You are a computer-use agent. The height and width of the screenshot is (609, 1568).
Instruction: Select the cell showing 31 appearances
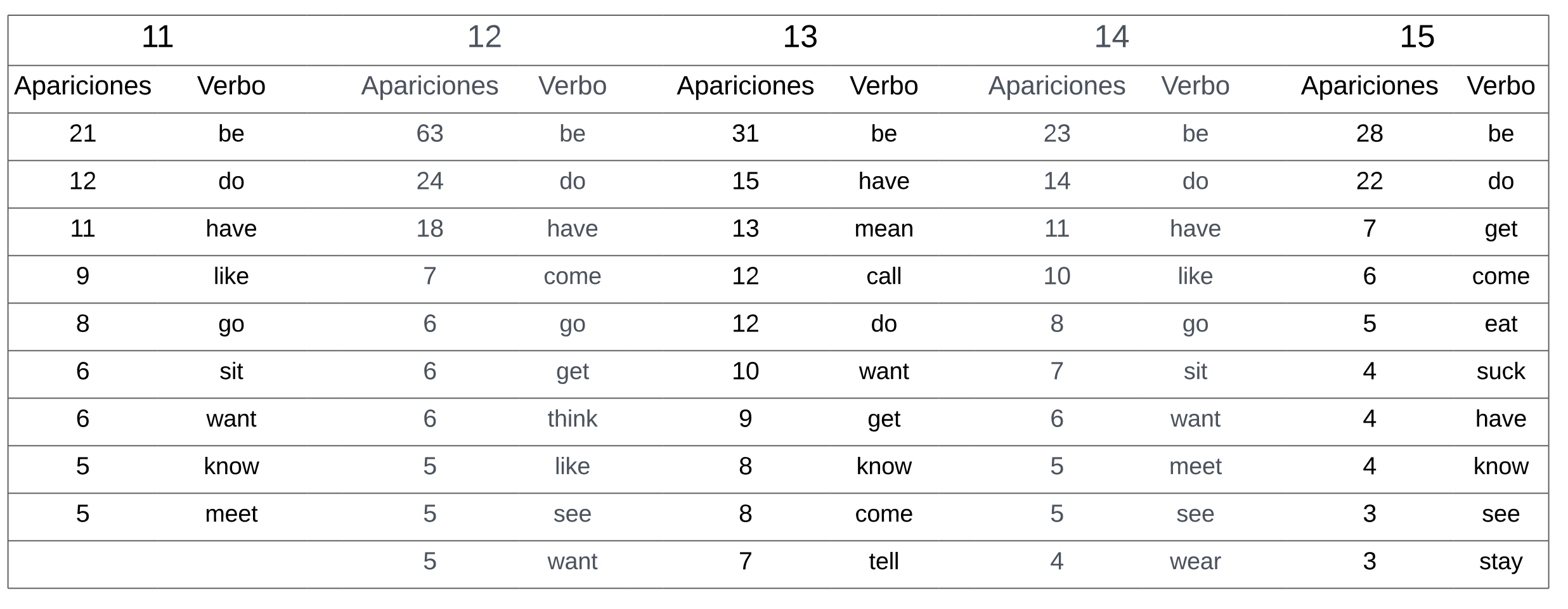(x=746, y=134)
